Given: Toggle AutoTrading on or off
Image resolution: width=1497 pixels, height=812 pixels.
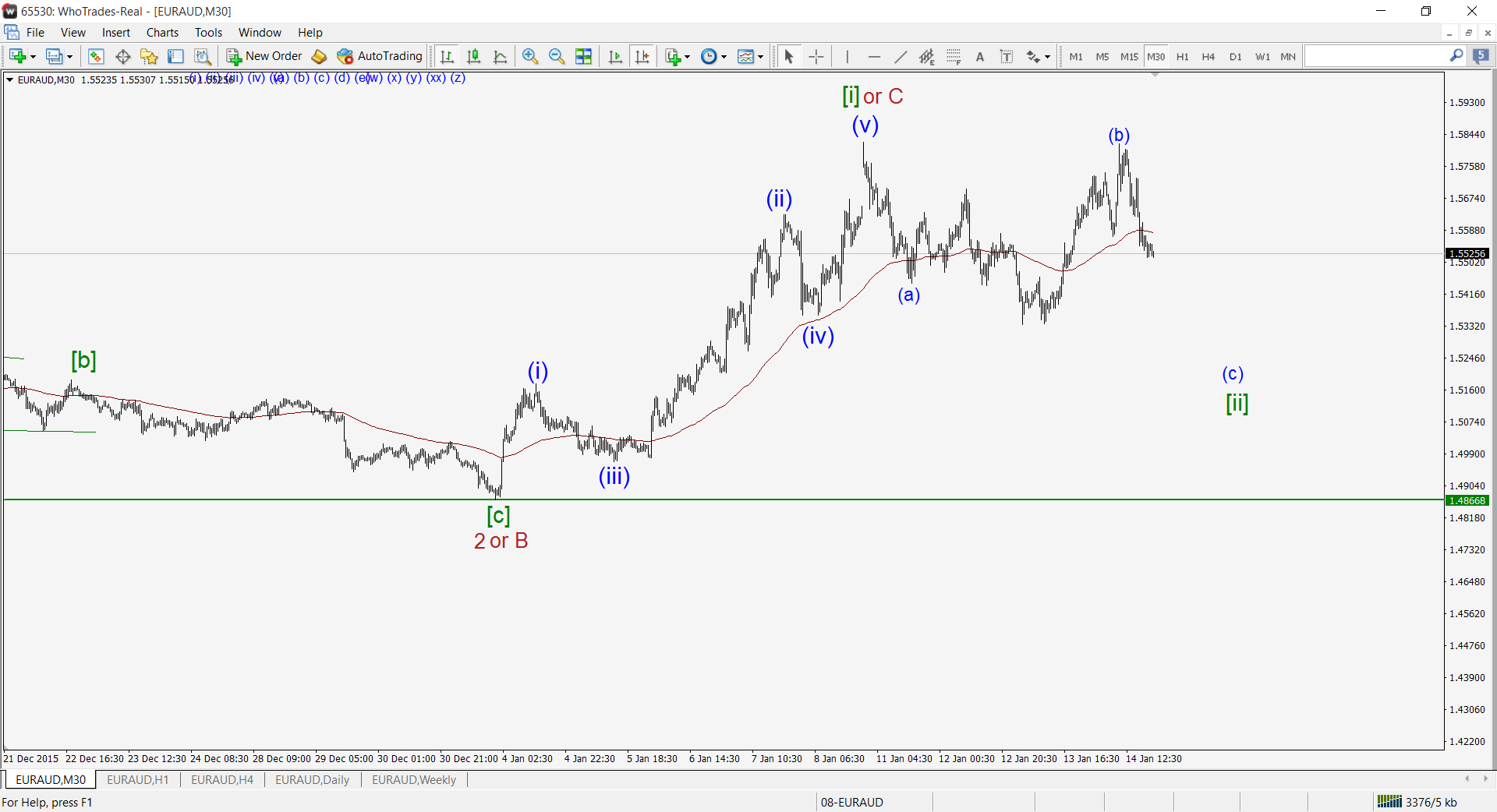Looking at the screenshot, I should (380, 56).
